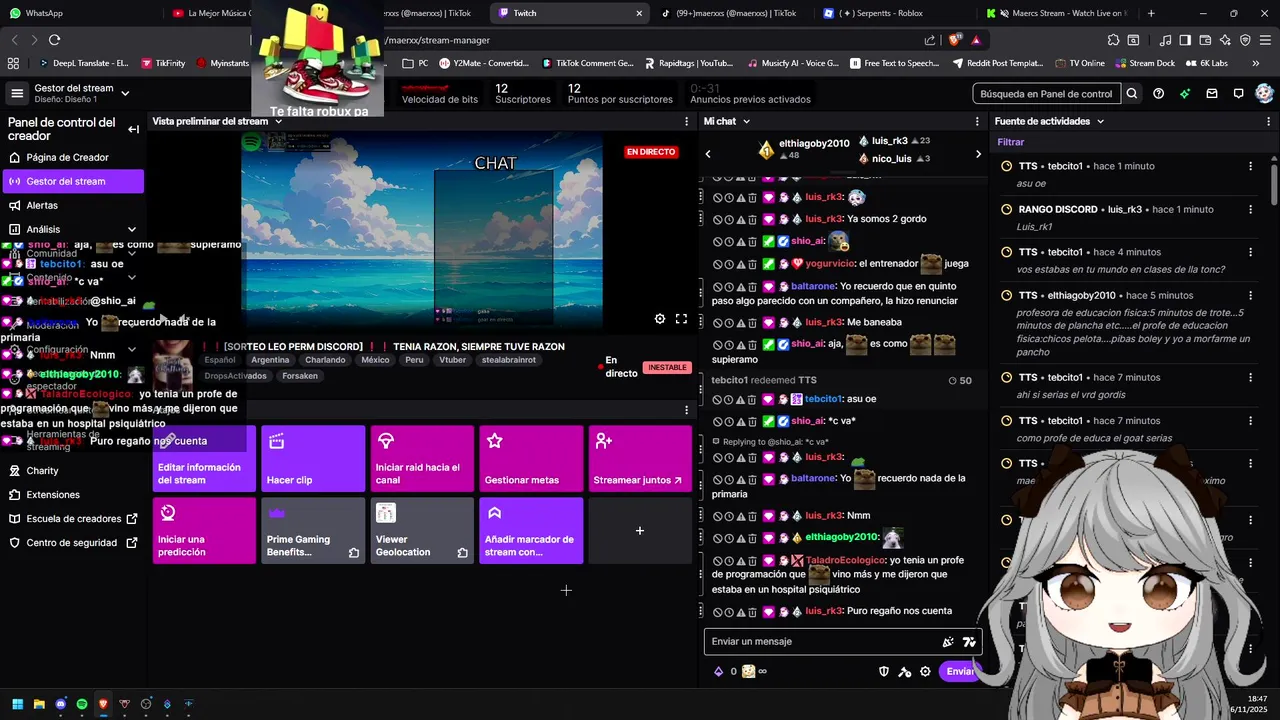Open the Fuente de actividades three-dot menu

pyautogui.click(x=1268, y=121)
